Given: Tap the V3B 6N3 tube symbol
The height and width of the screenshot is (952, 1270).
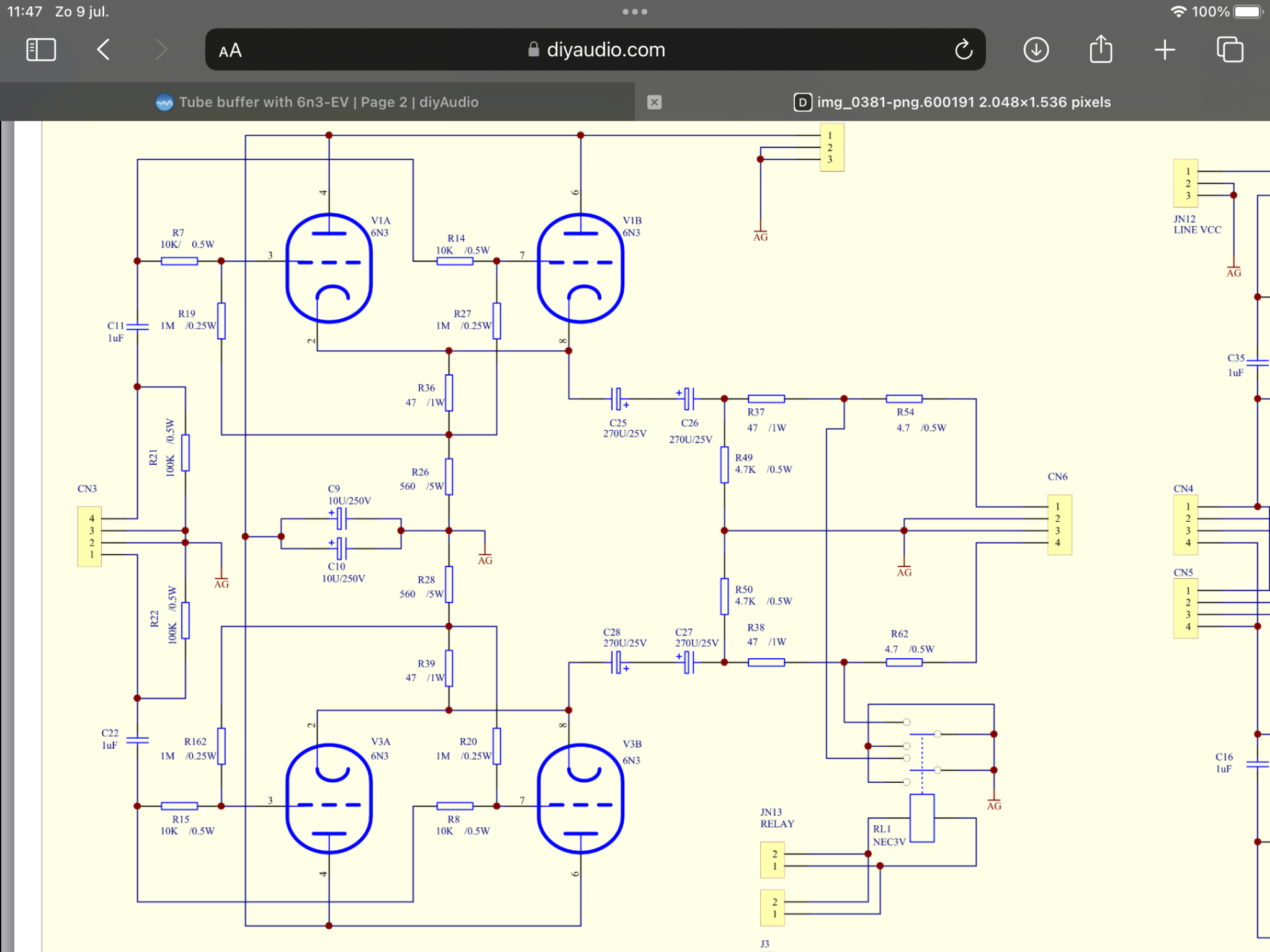Looking at the screenshot, I should [580, 798].
